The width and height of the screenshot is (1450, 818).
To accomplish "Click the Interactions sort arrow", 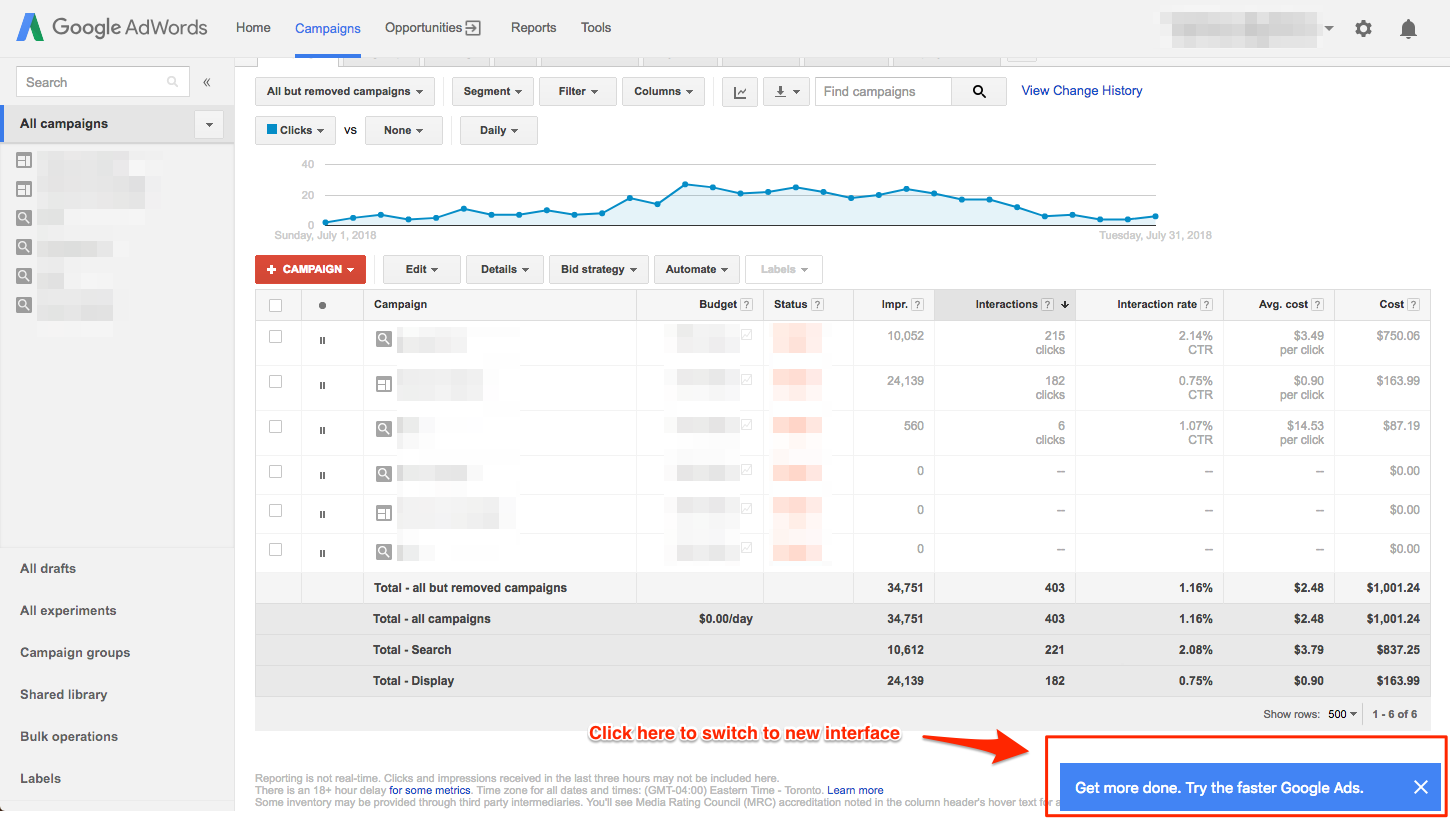I will point(1065,305).
